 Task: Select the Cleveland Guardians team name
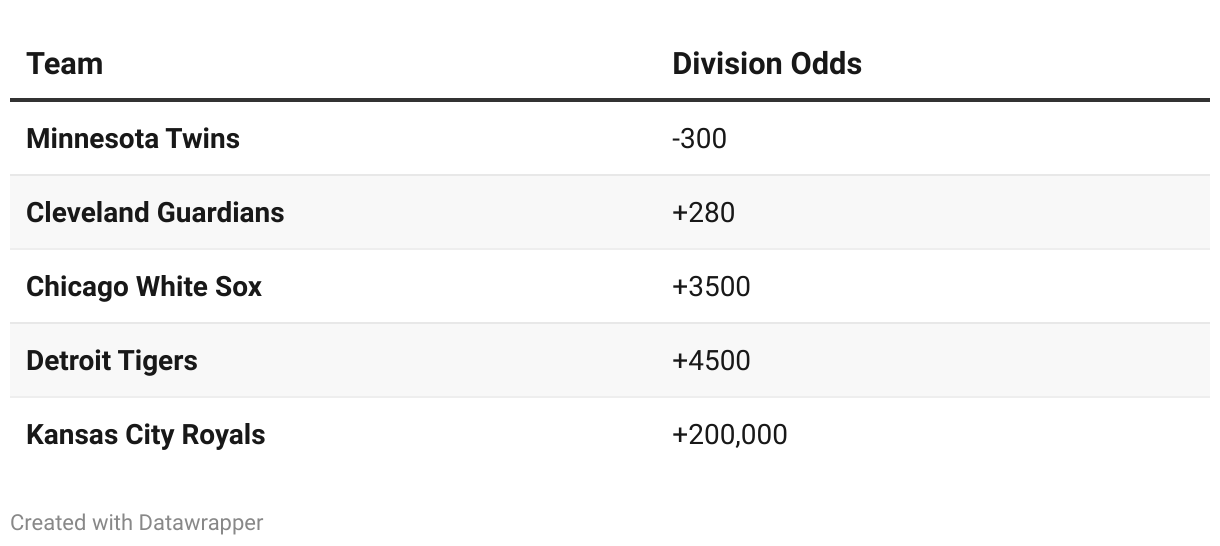point(155,212)
